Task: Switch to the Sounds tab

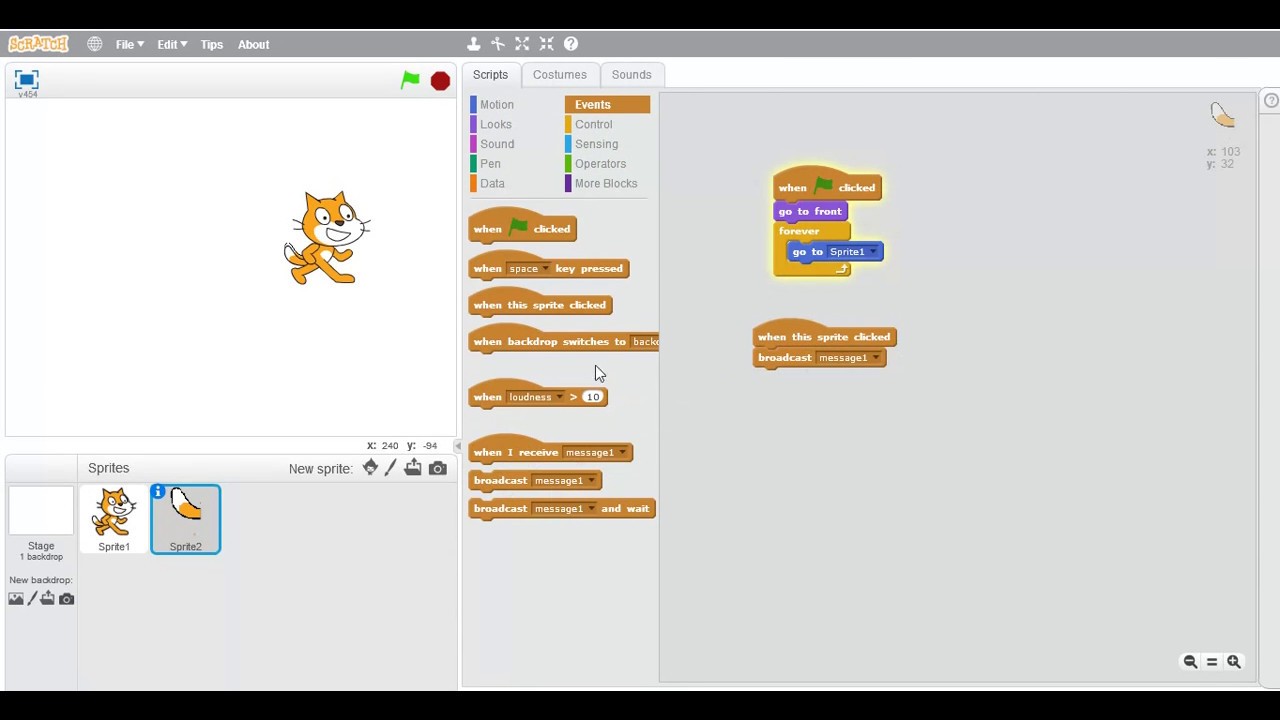Action: pos(631,75)
